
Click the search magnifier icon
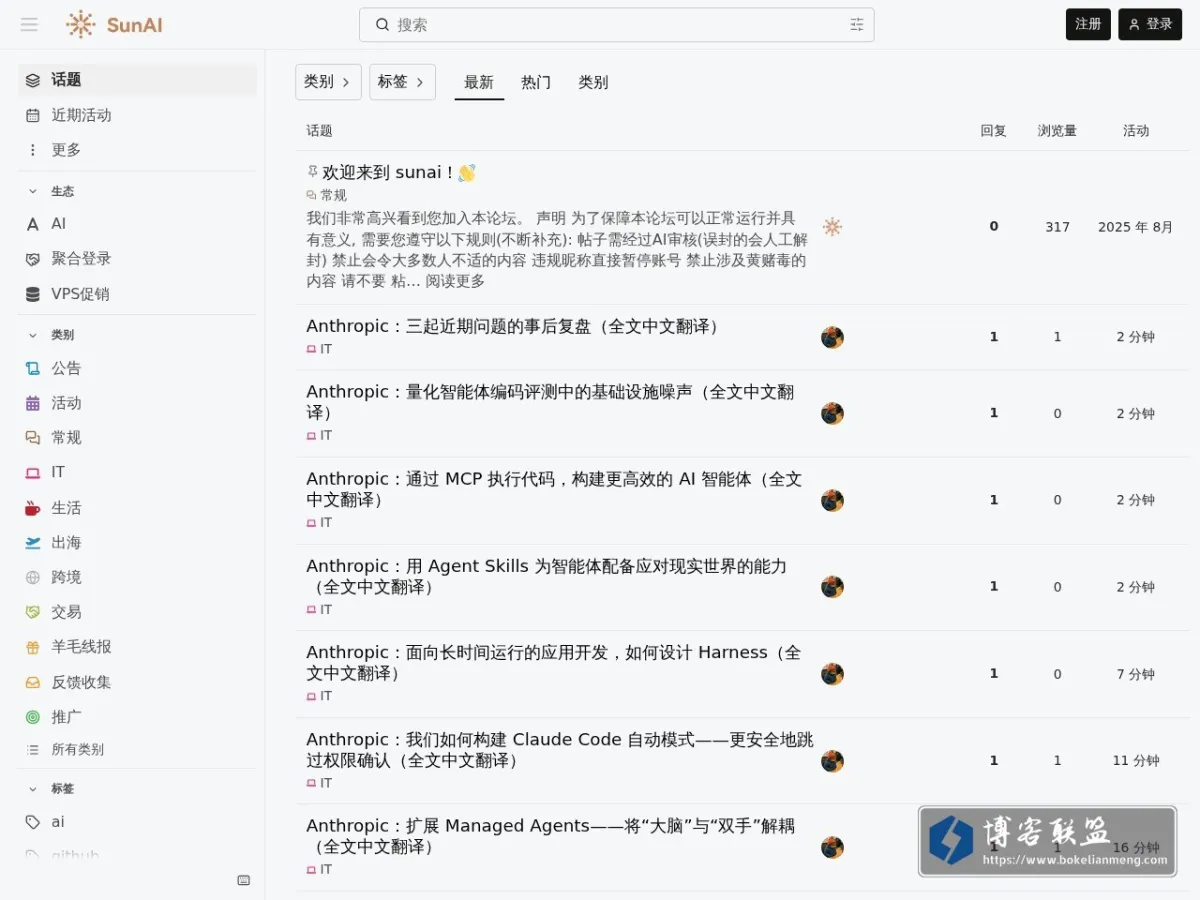[x=382, y=25]
